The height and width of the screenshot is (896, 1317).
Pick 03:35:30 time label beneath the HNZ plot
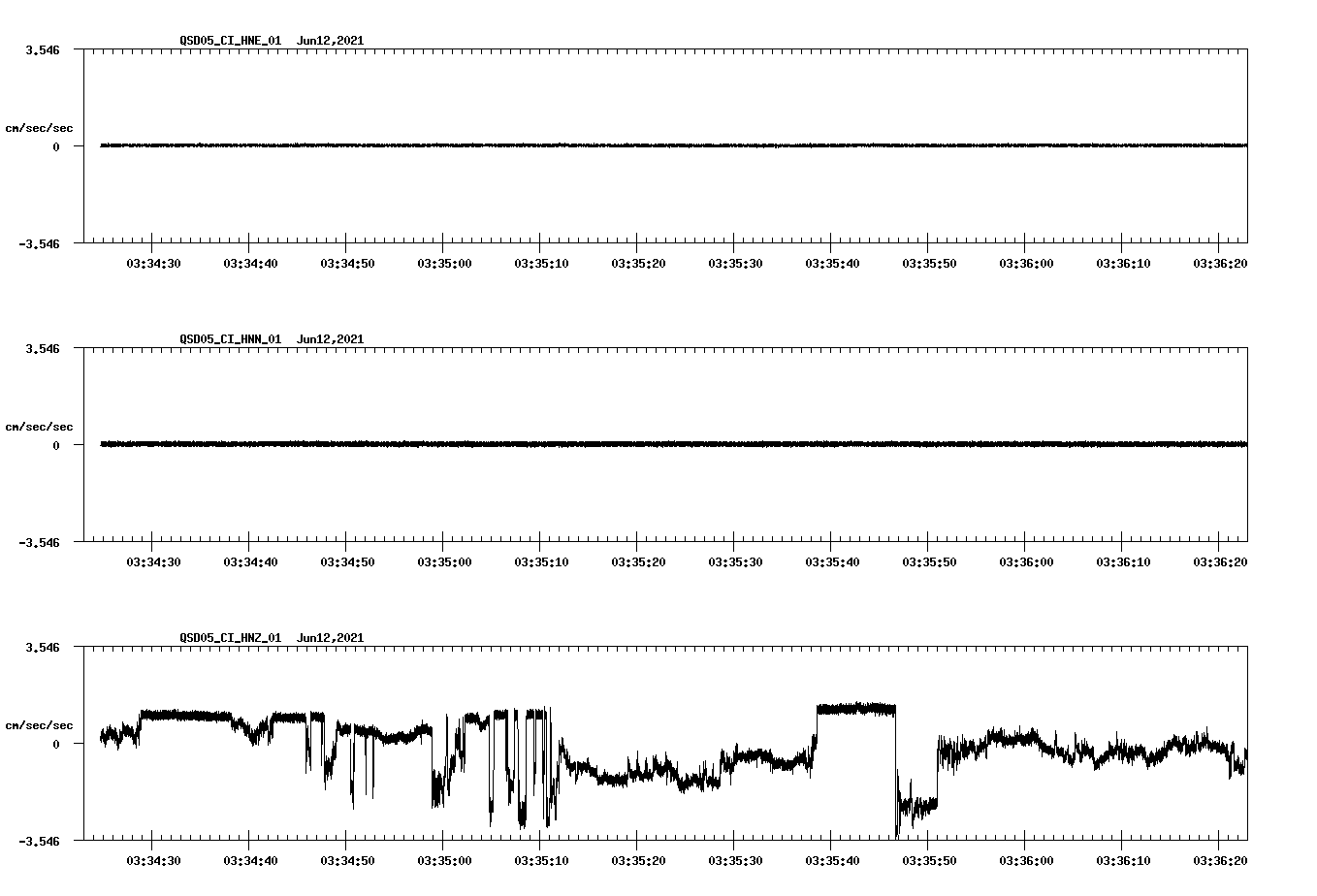(735, 861)
